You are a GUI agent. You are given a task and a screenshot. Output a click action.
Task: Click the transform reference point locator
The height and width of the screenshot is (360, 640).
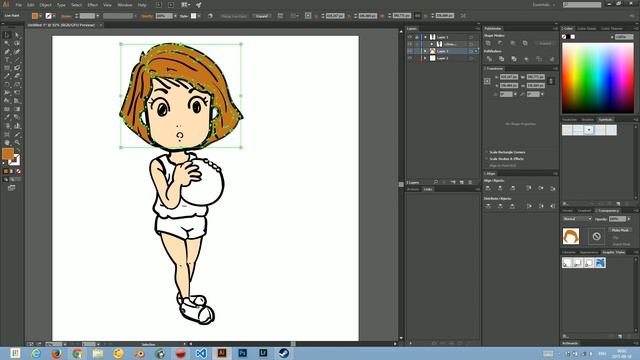[x=487, y=81]
